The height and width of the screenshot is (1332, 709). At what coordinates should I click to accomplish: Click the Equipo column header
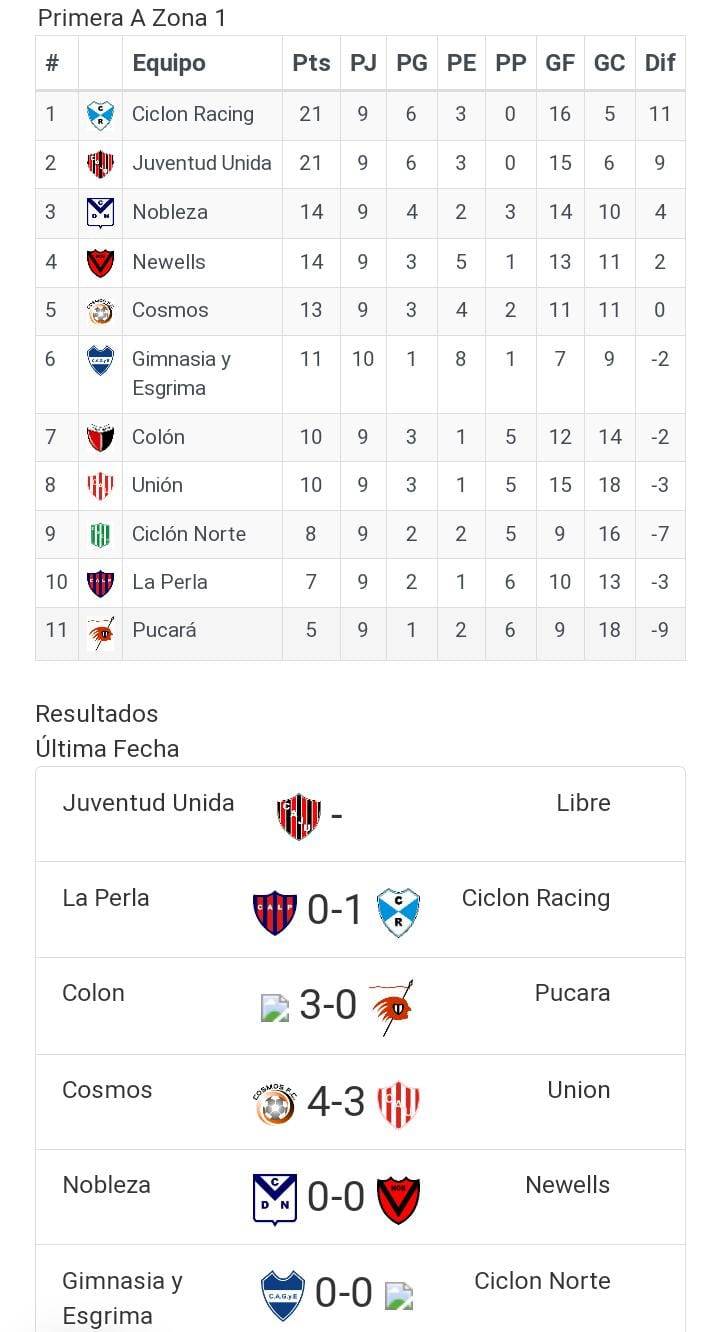[x=169, y=63]
